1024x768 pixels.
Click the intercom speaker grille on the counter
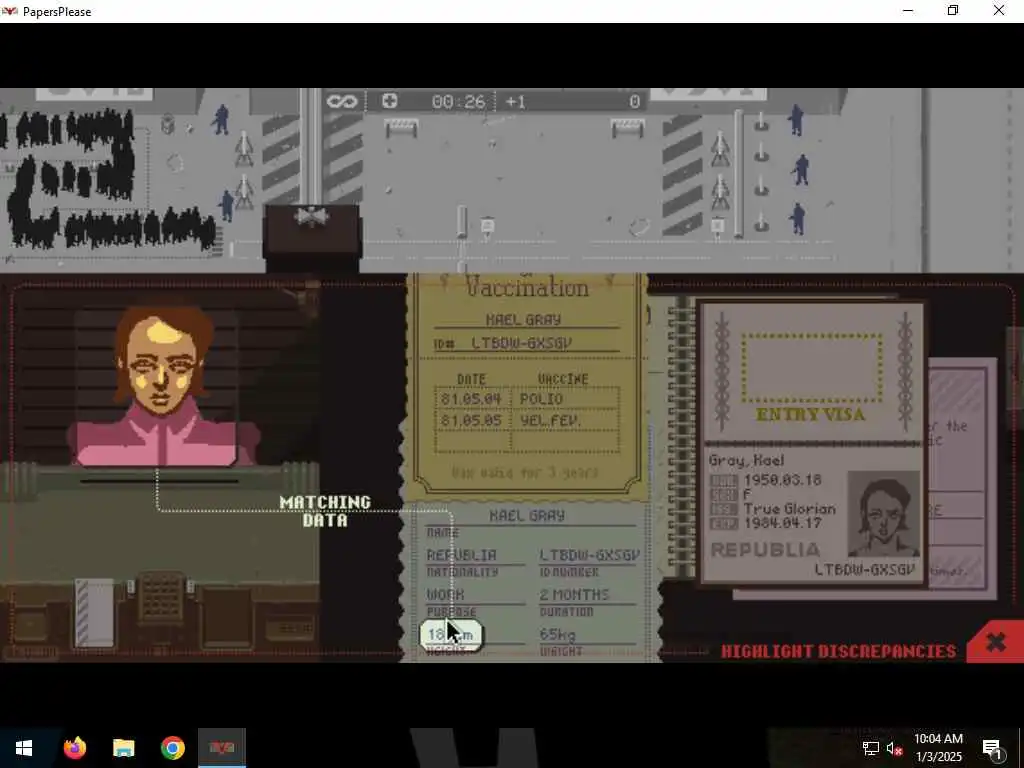tap(161, 597)
